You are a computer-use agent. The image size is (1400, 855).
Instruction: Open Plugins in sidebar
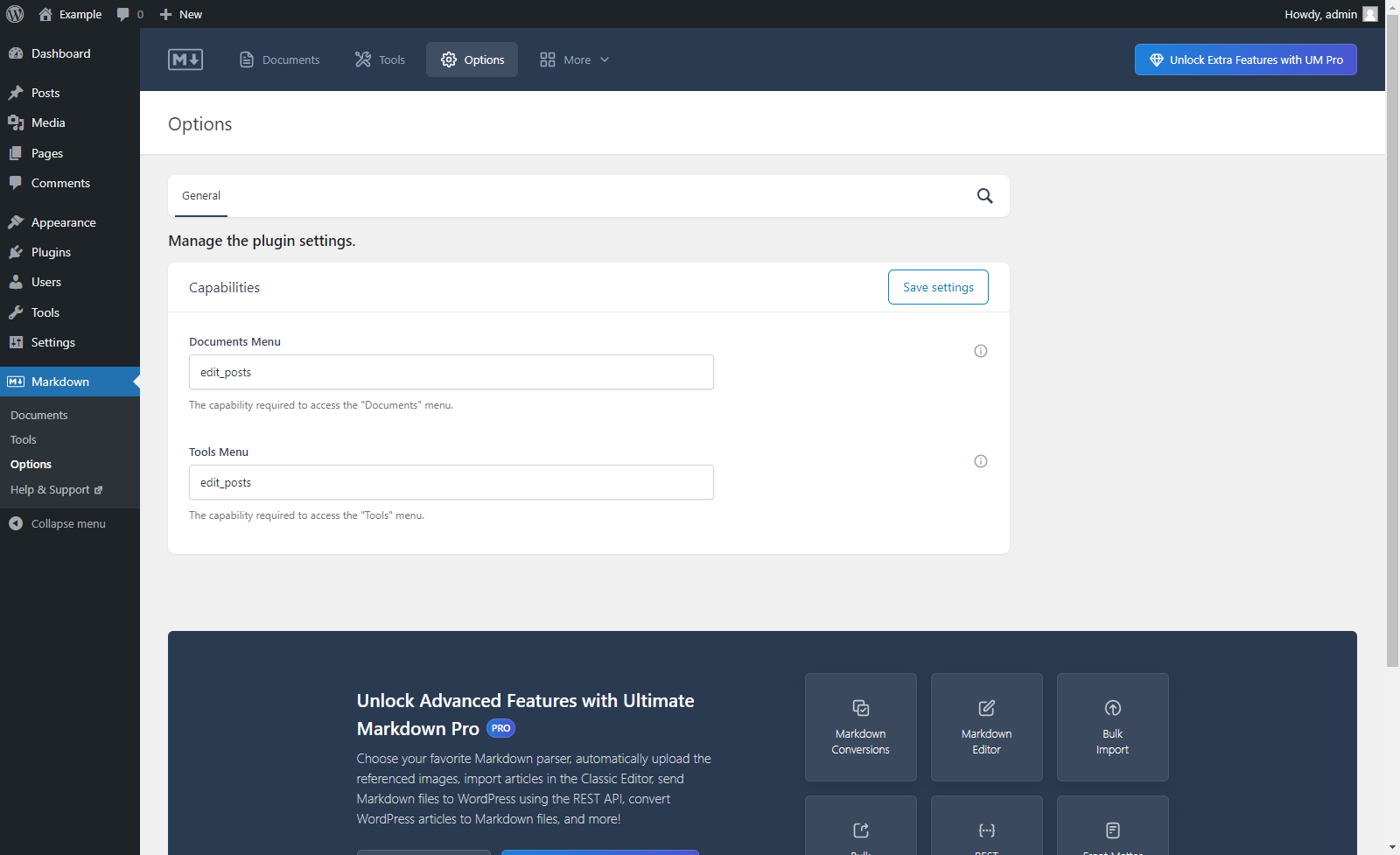click(x=70, y=252)
